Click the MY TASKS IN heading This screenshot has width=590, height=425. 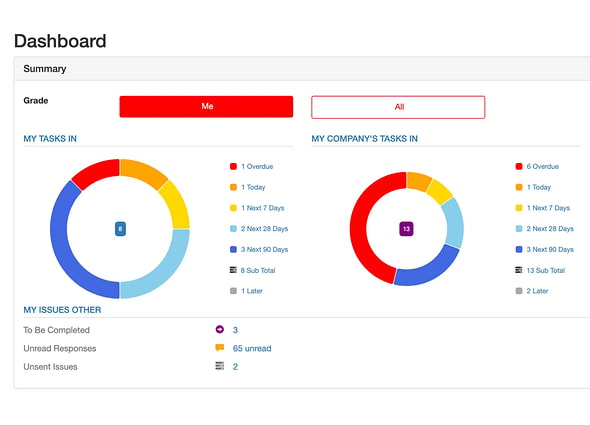(x=50, y=139)
